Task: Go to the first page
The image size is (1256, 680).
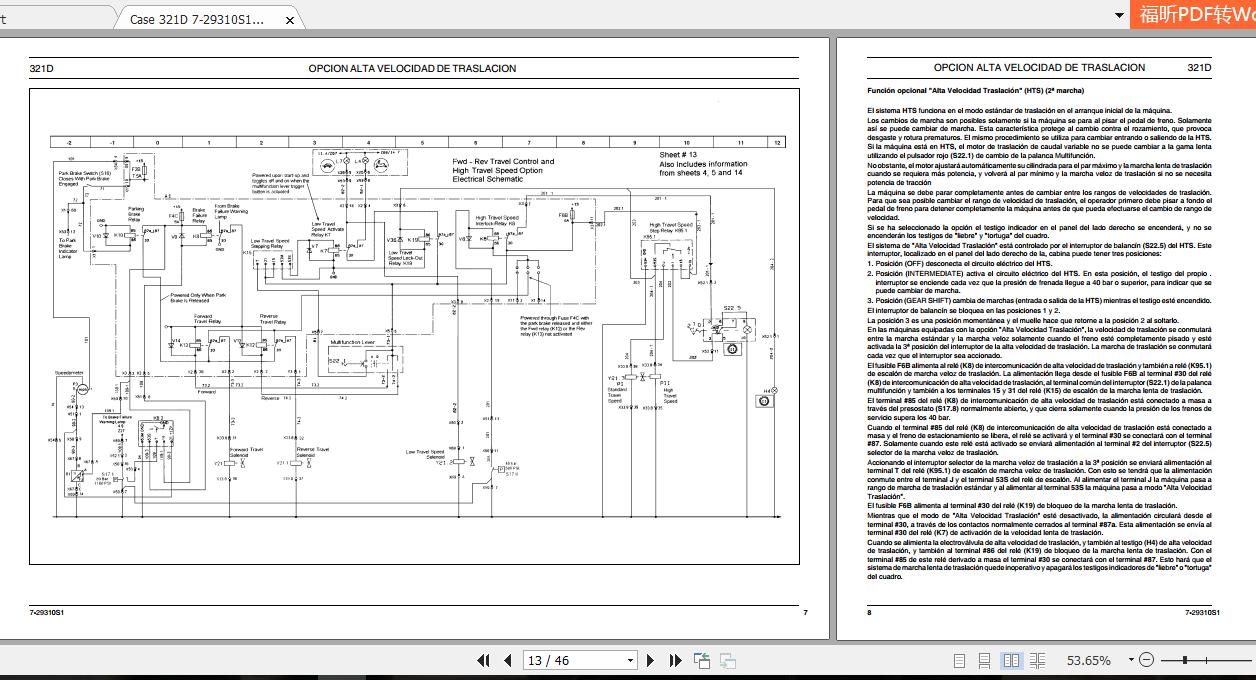Action: pyautogui.click(x=484, y=660)
